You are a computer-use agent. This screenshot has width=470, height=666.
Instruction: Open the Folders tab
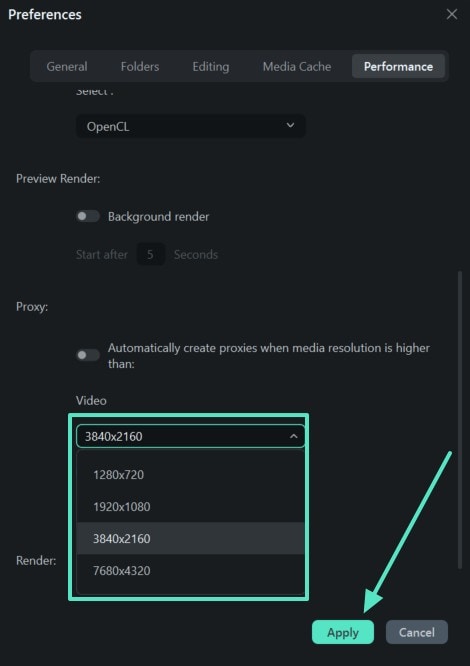click(x=140, y=66)
